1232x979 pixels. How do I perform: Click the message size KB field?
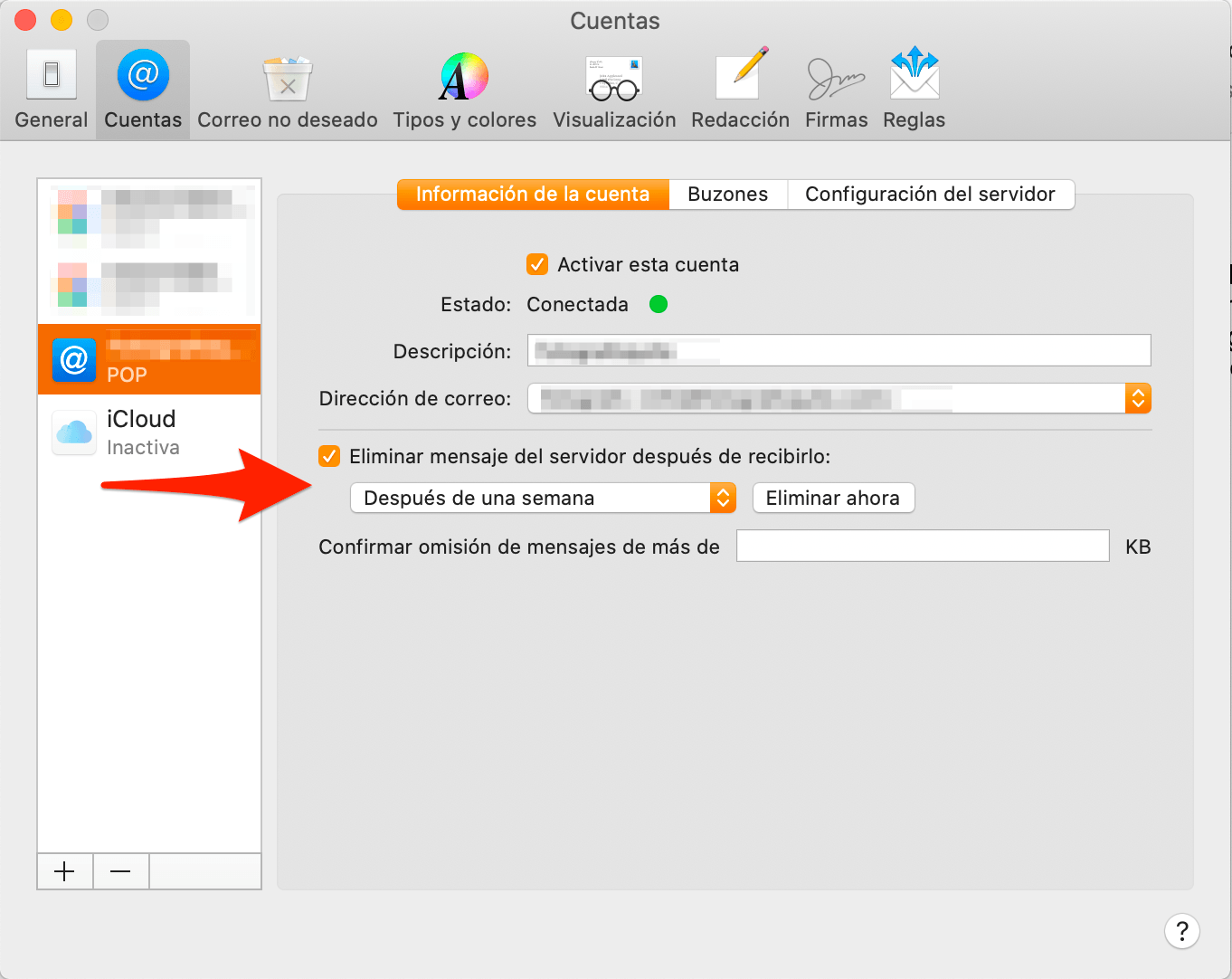pyautogui.click(x=922, y=547)
